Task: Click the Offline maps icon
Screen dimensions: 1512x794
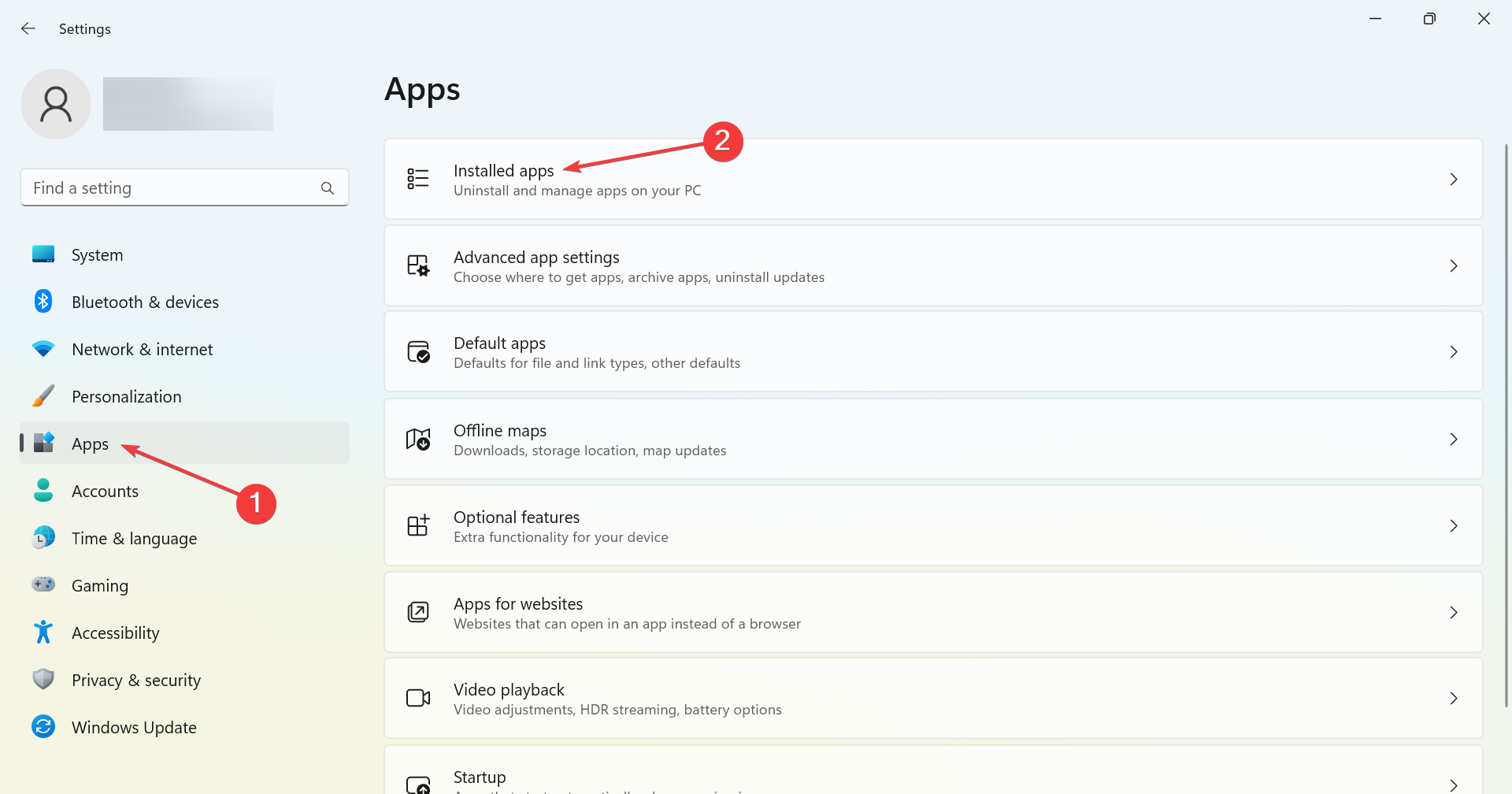Action: point(418,440)
